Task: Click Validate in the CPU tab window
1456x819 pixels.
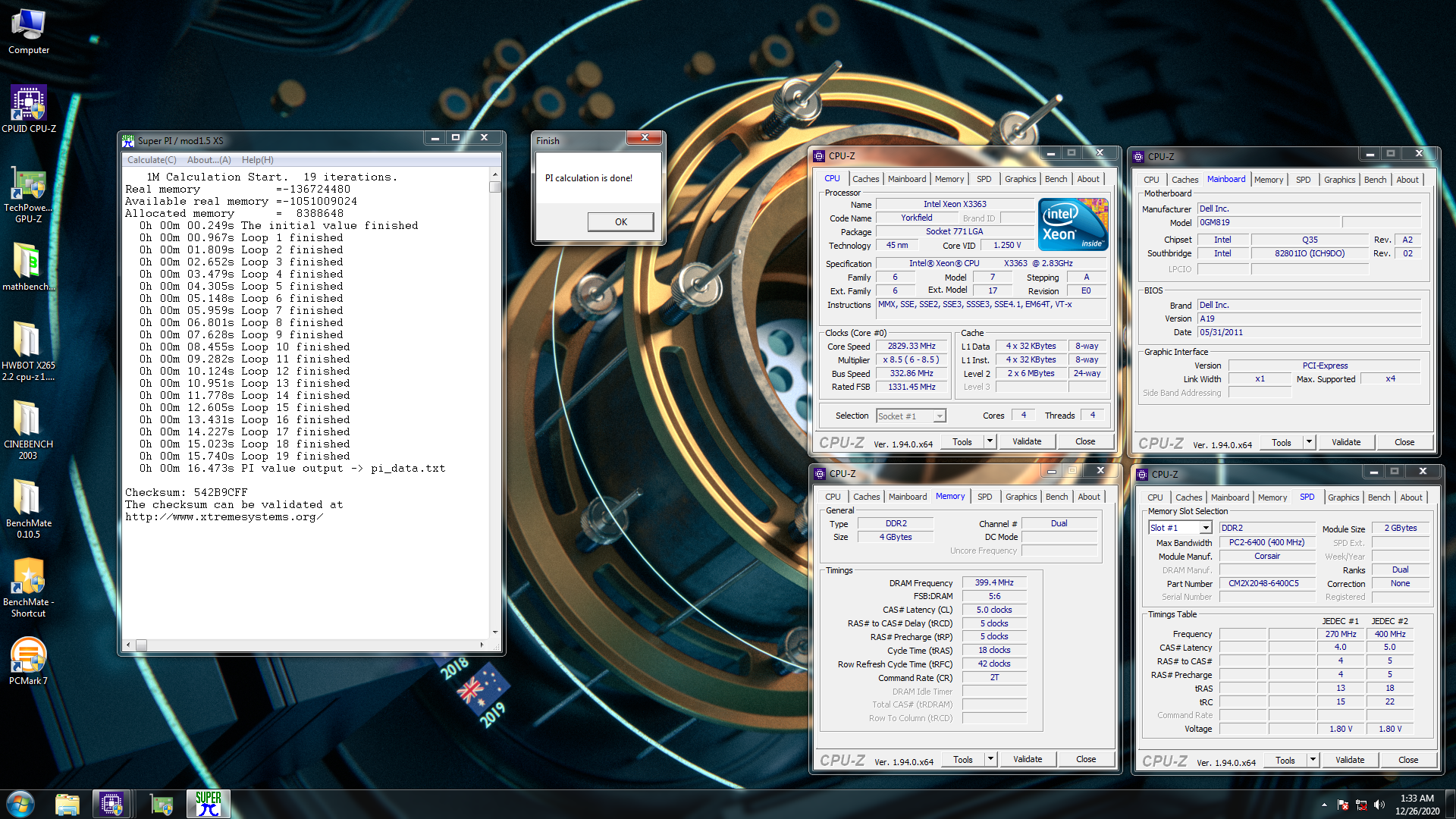Action: 1027,441
